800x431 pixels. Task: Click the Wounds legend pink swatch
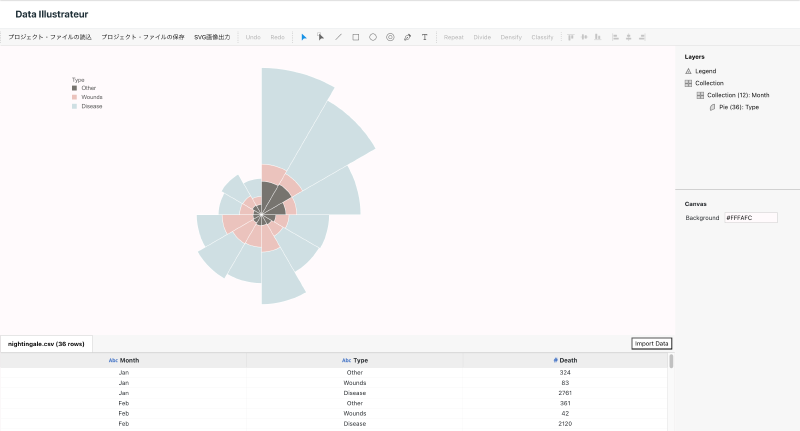(74, 97)
